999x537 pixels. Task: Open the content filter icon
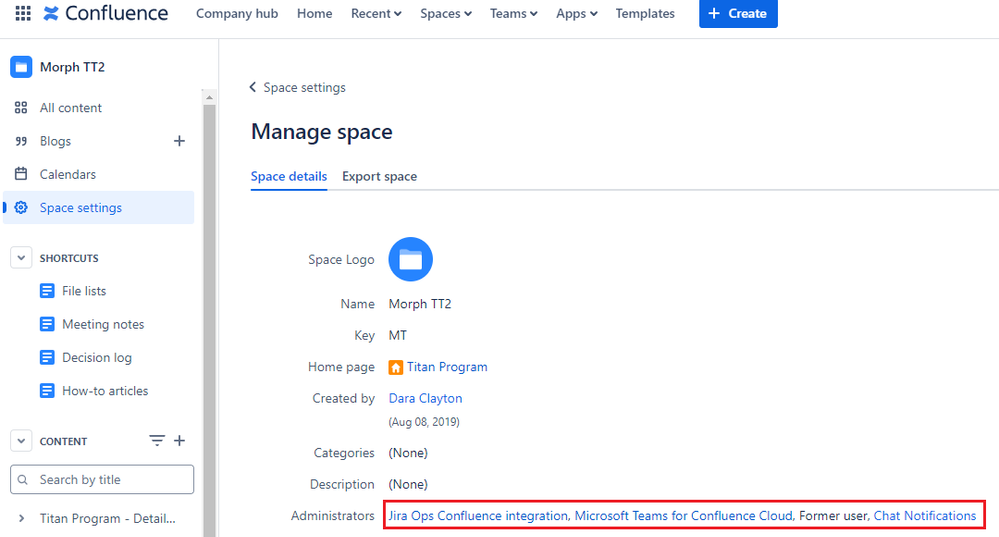point(157,440)
